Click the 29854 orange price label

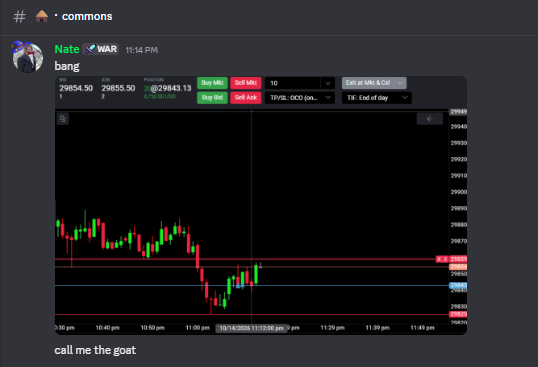pos(458,267)
